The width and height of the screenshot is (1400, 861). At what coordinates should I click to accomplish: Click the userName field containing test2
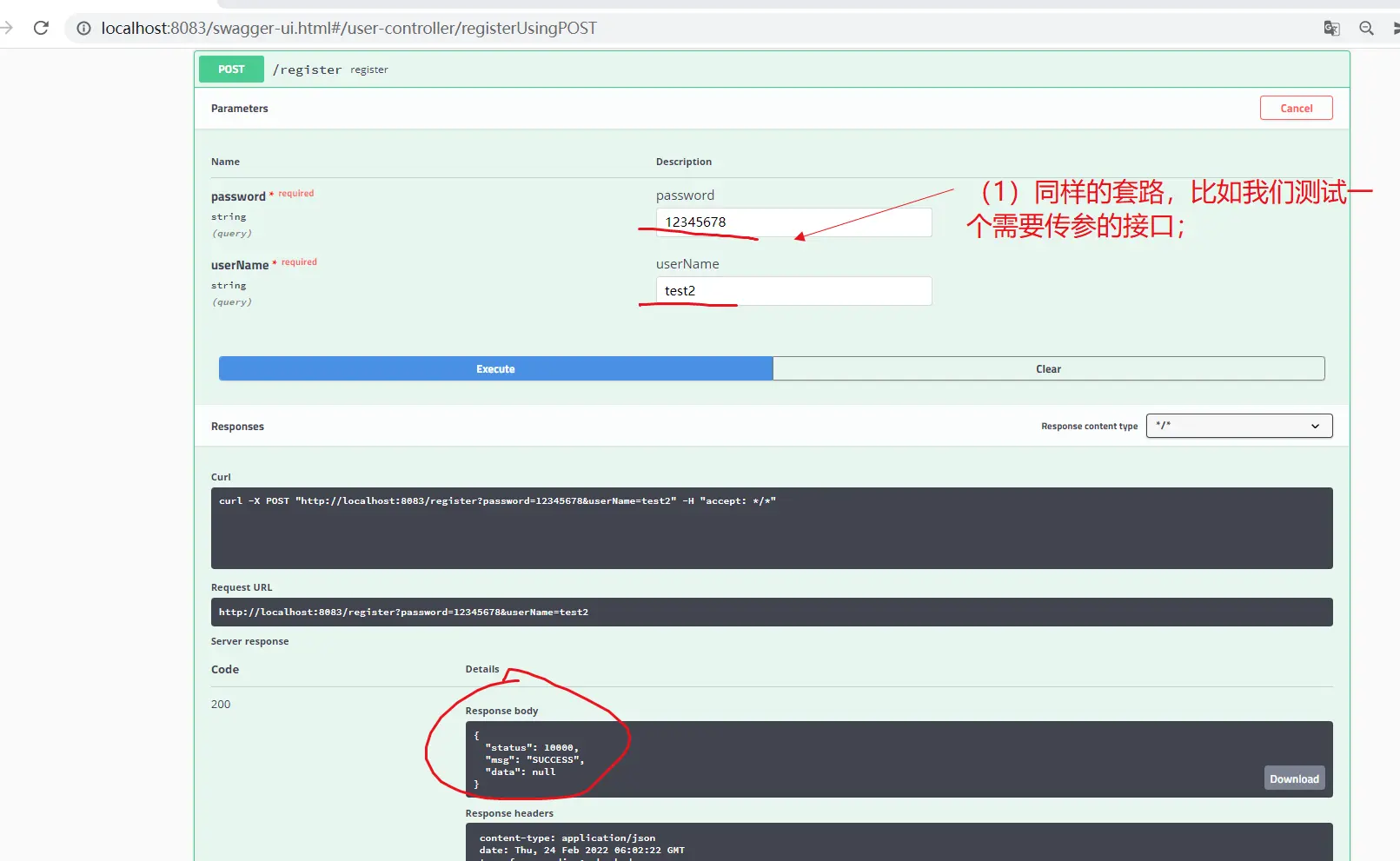(793, 291)
